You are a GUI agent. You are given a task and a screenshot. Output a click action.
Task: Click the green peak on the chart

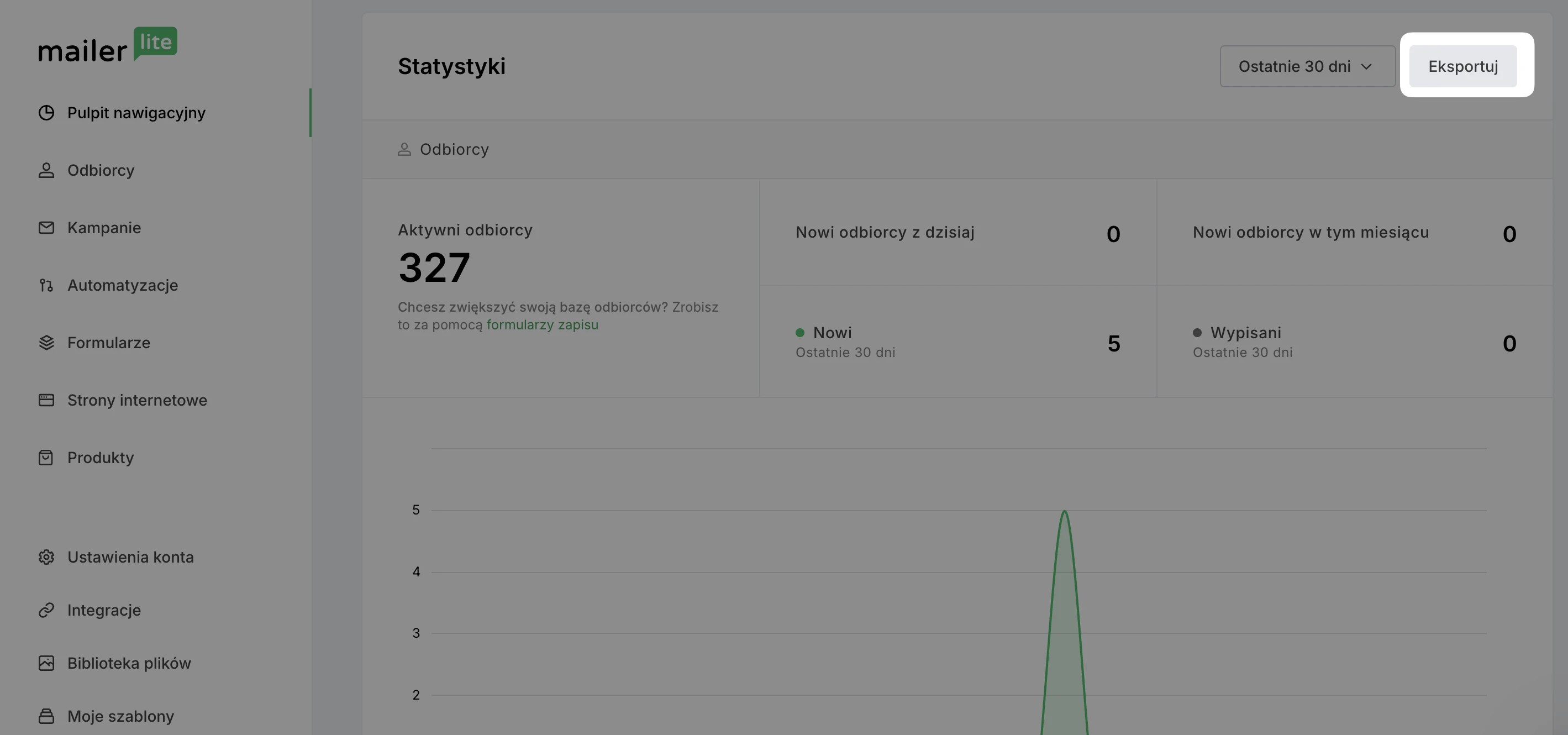[x=1064, y=513]
